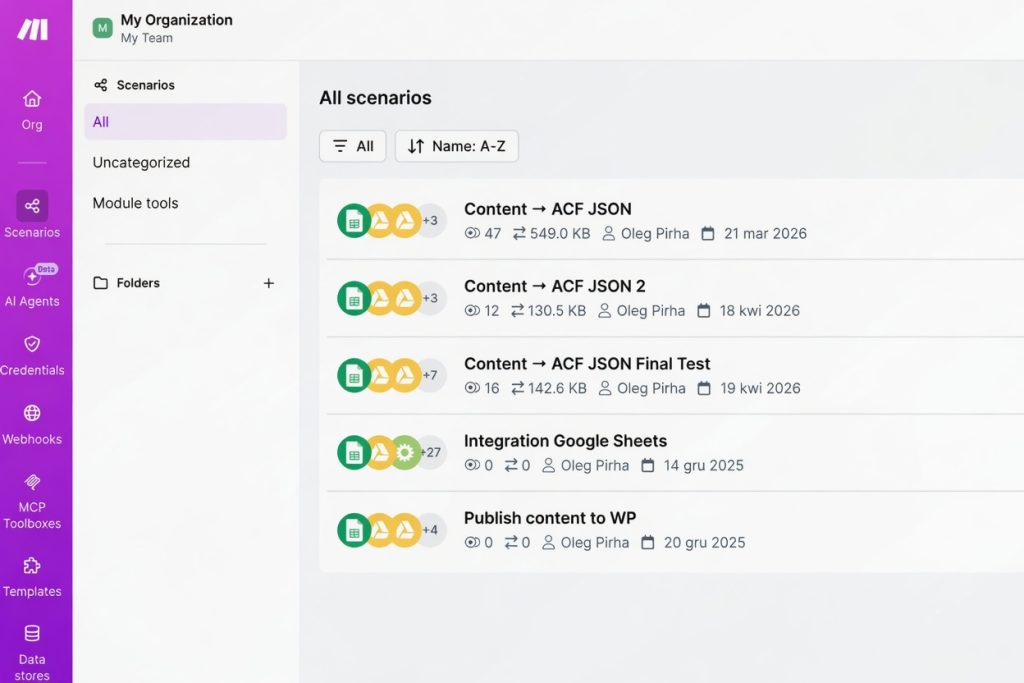
Task: Click the green M organization avatar
Action: pos(103,28)
